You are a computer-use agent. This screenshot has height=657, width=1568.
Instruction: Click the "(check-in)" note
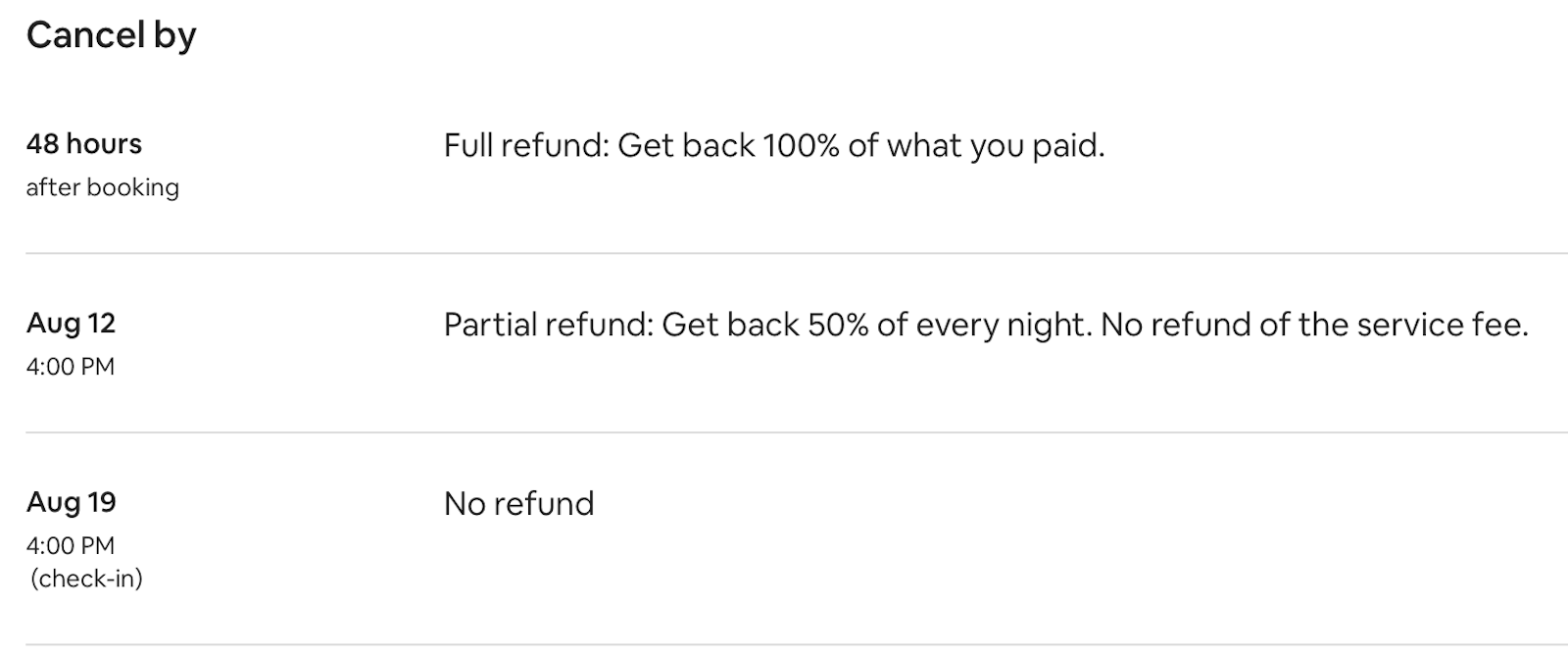(87, 579)
